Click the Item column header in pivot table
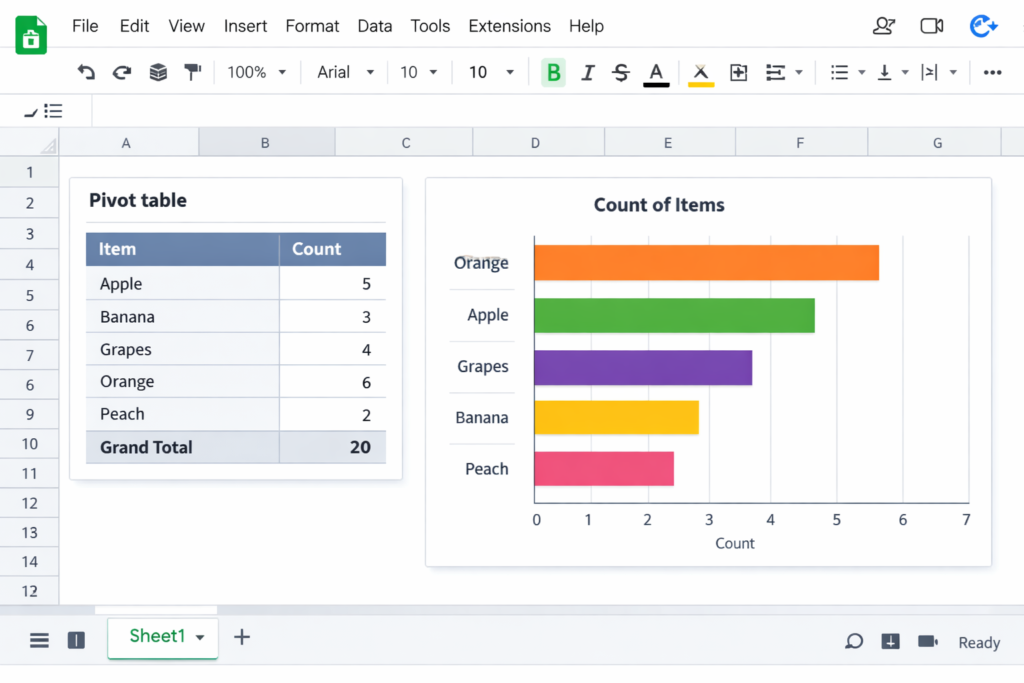 [118, 249]
